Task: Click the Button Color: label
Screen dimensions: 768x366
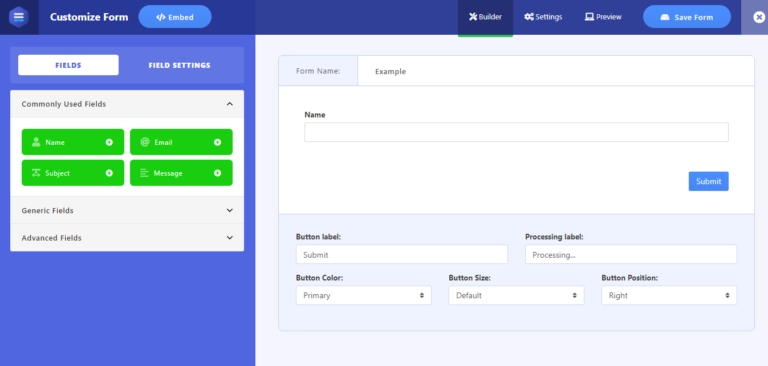Action: pos(319,278)
